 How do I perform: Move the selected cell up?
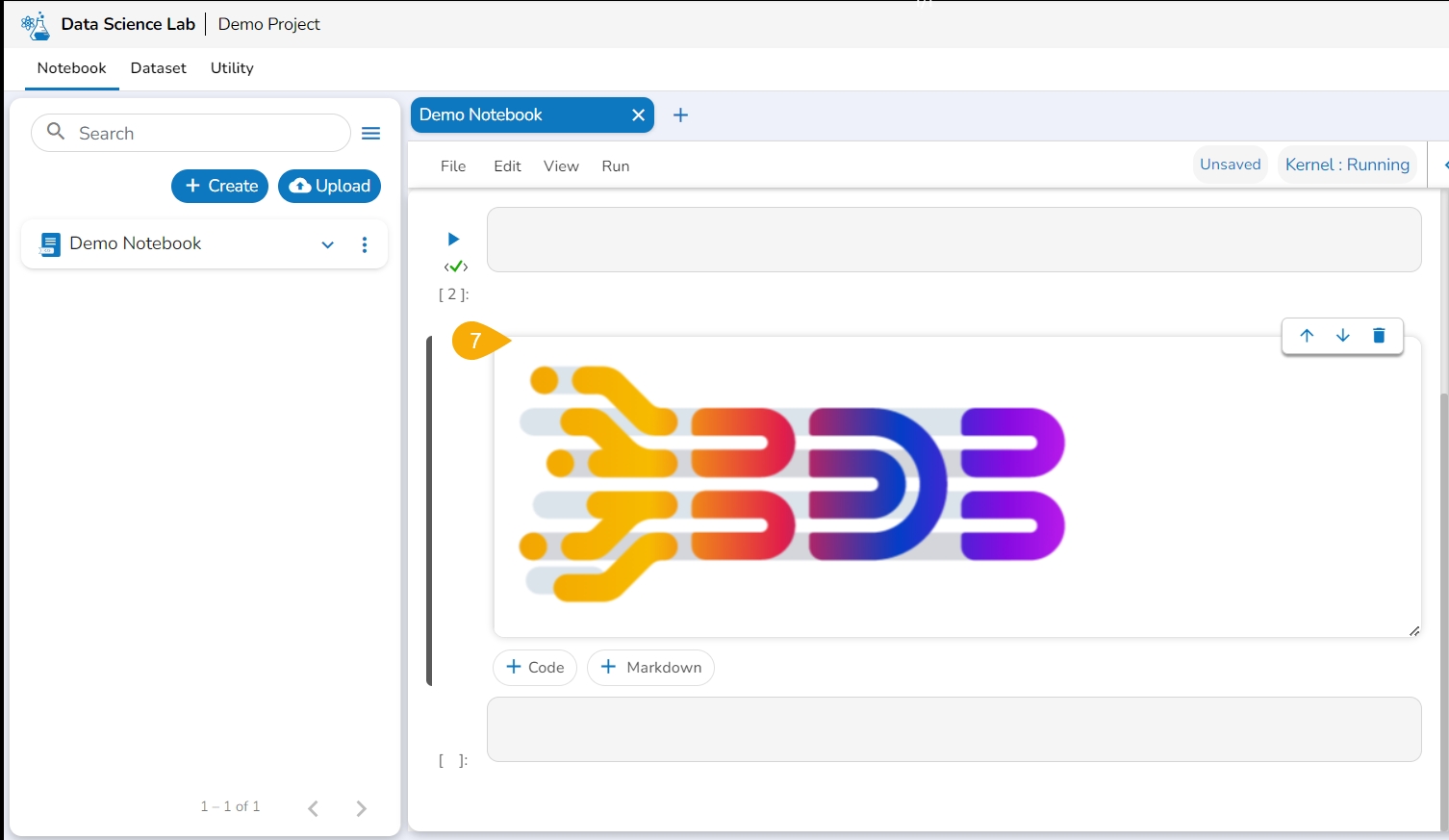point(1306,336)
